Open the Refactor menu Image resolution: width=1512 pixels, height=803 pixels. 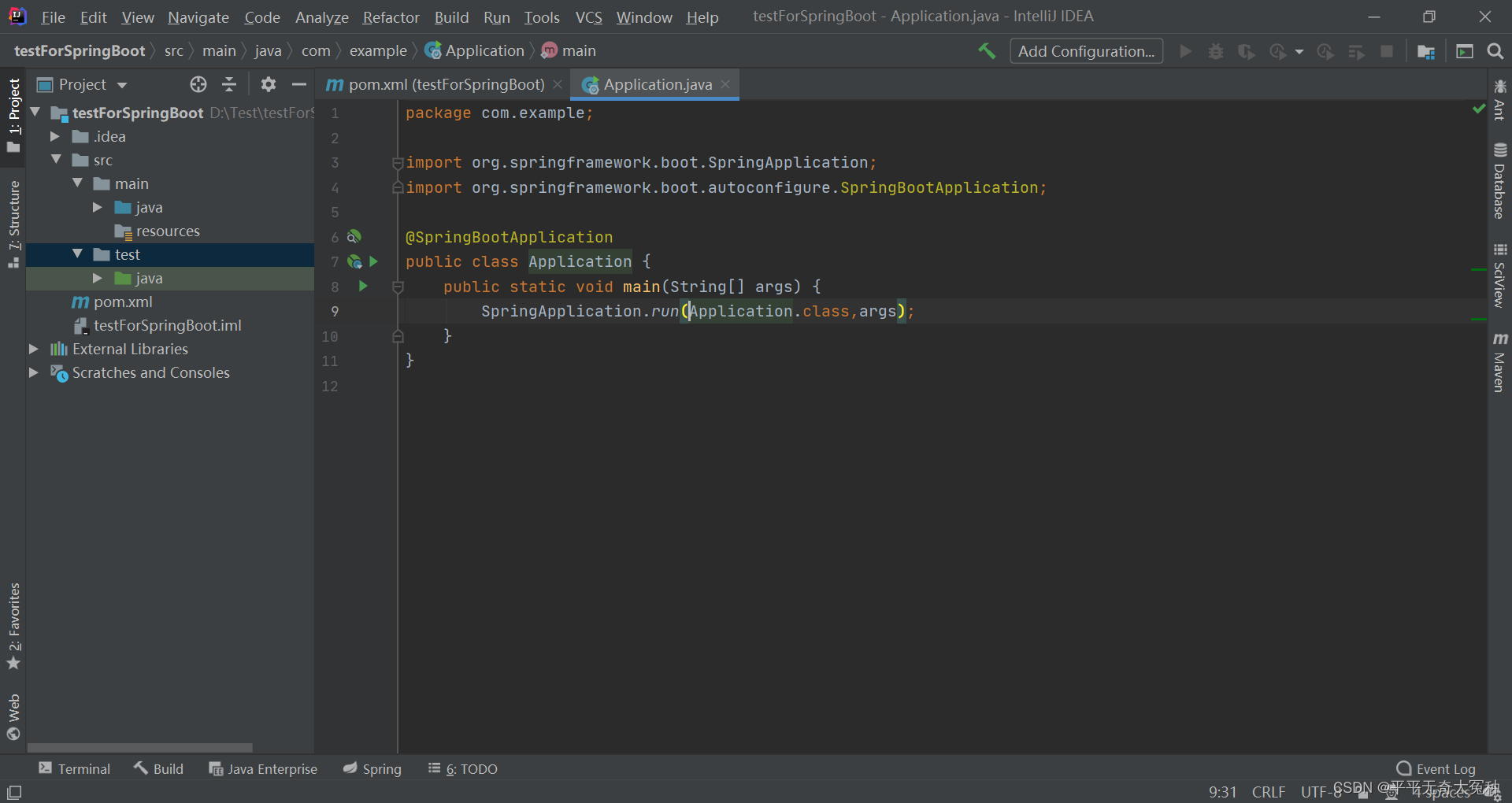tap(391, 17)
